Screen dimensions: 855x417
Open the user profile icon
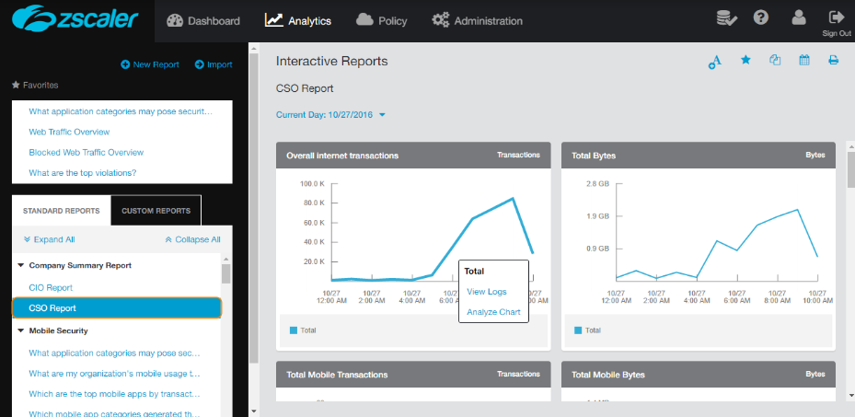click(x=798, y=18)
